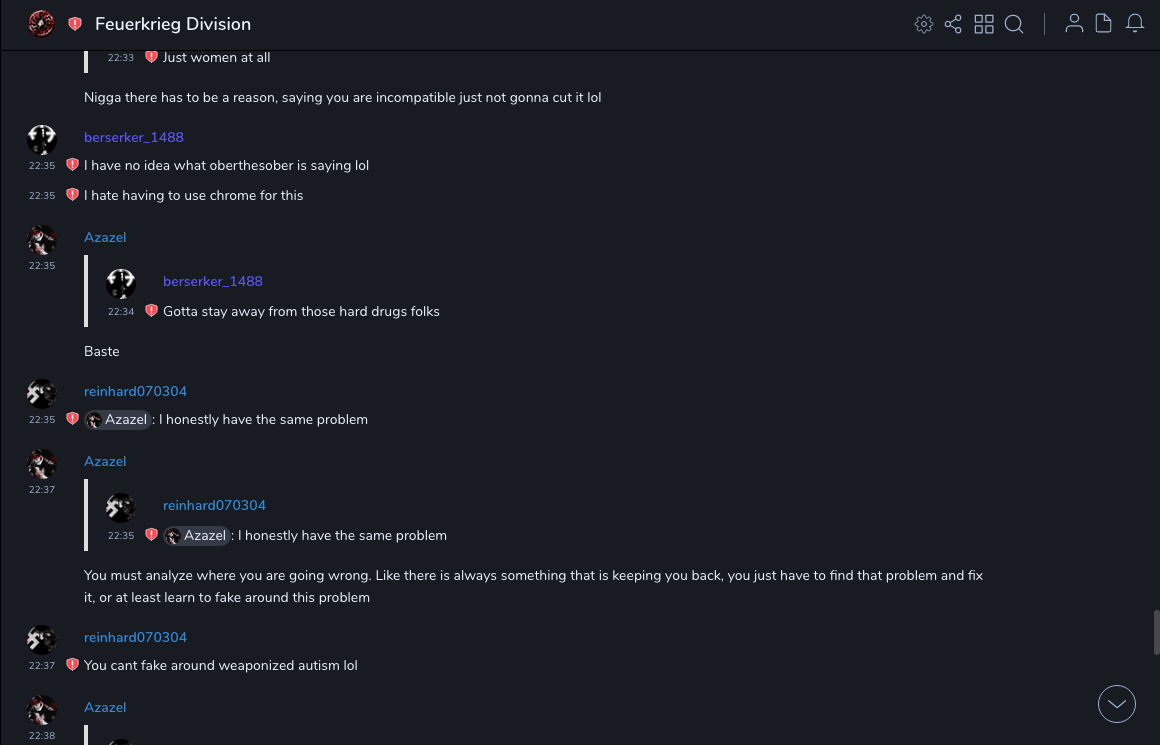Click the channel title text in the header
Viewport: 1160px width, 745px height.
pyautogui.click(x=173, y=24)
